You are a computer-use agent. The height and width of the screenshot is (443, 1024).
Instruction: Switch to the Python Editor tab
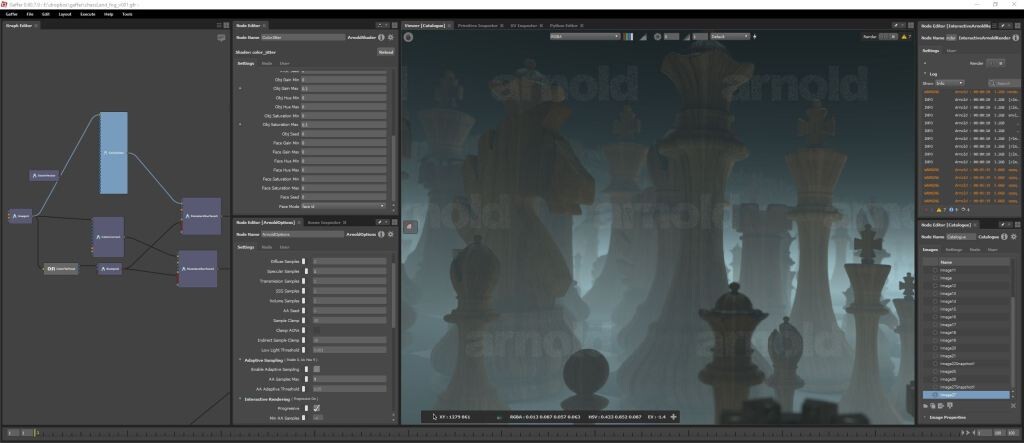click(x=564, y=25)
